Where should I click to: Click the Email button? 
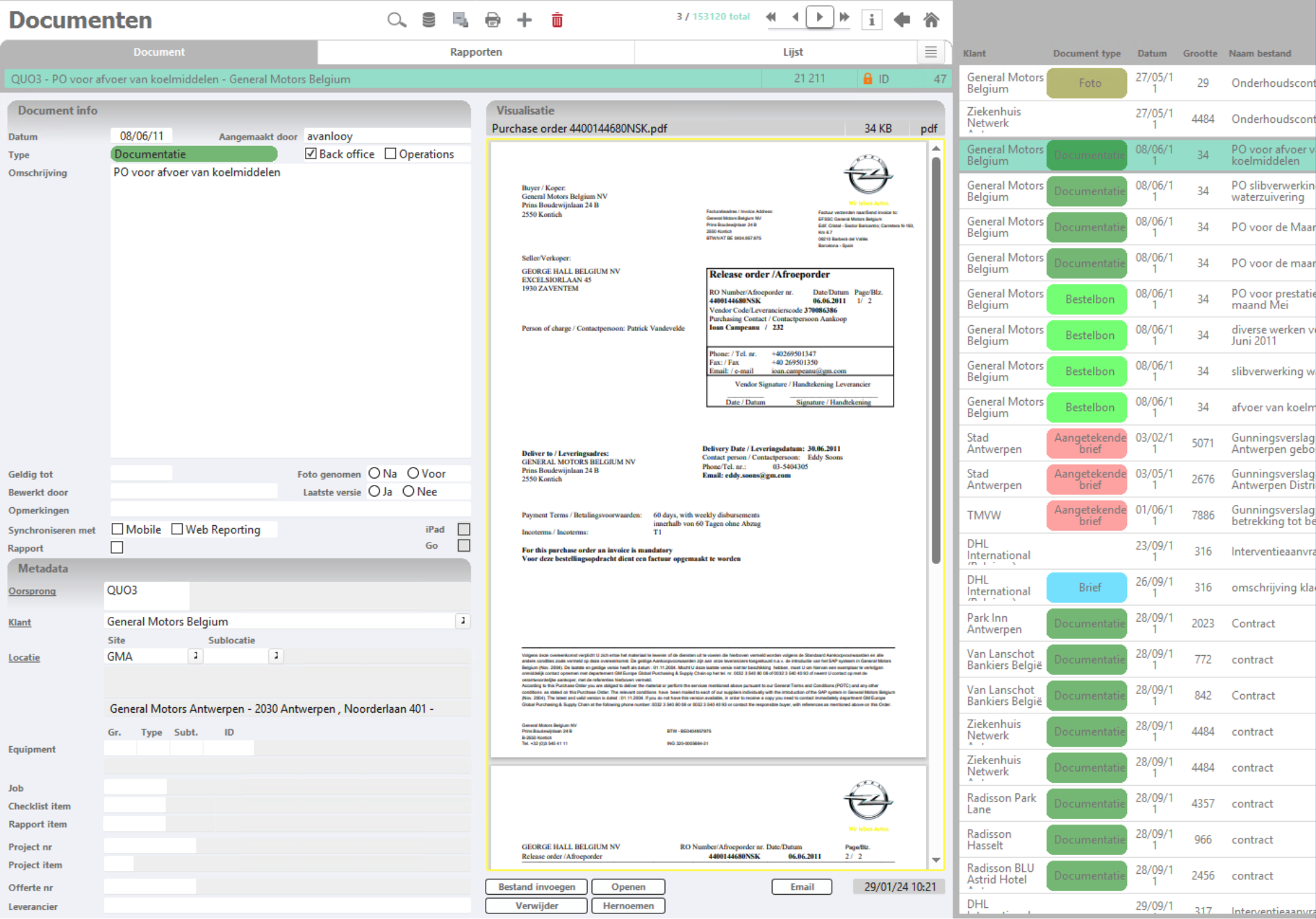[x=802, y=887]
